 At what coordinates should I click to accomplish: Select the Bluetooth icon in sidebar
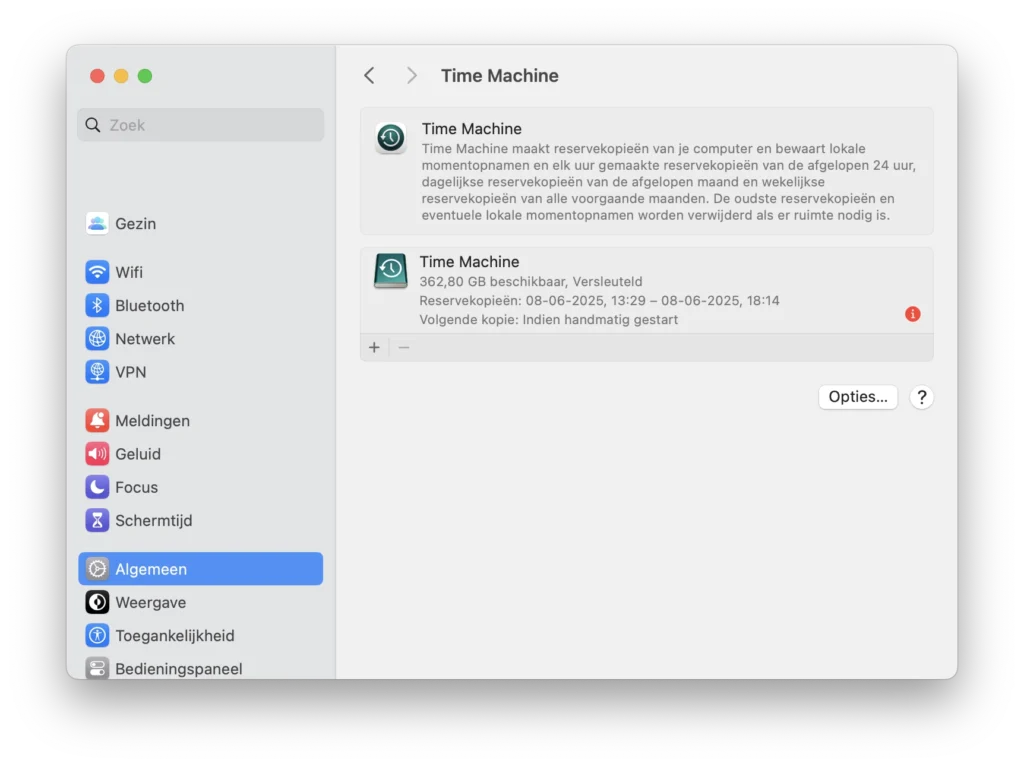point(97,305)
